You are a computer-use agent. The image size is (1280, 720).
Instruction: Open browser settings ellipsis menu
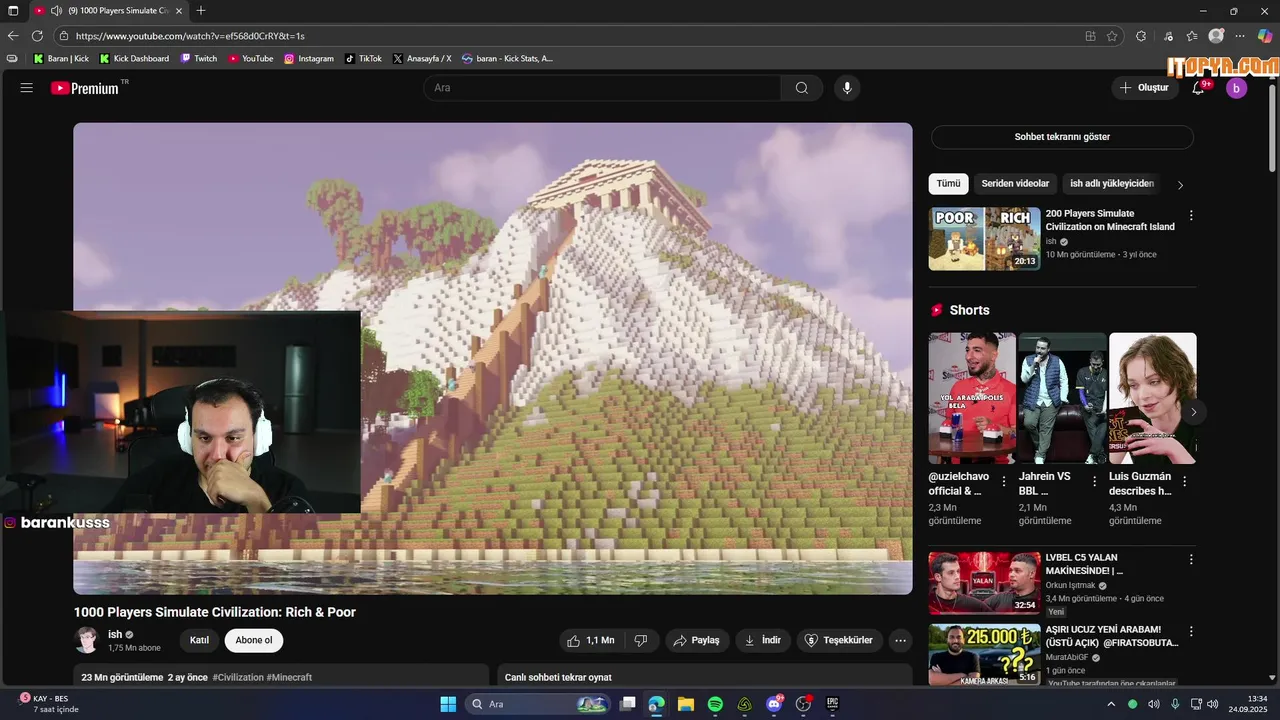(x=1240, y=36)
